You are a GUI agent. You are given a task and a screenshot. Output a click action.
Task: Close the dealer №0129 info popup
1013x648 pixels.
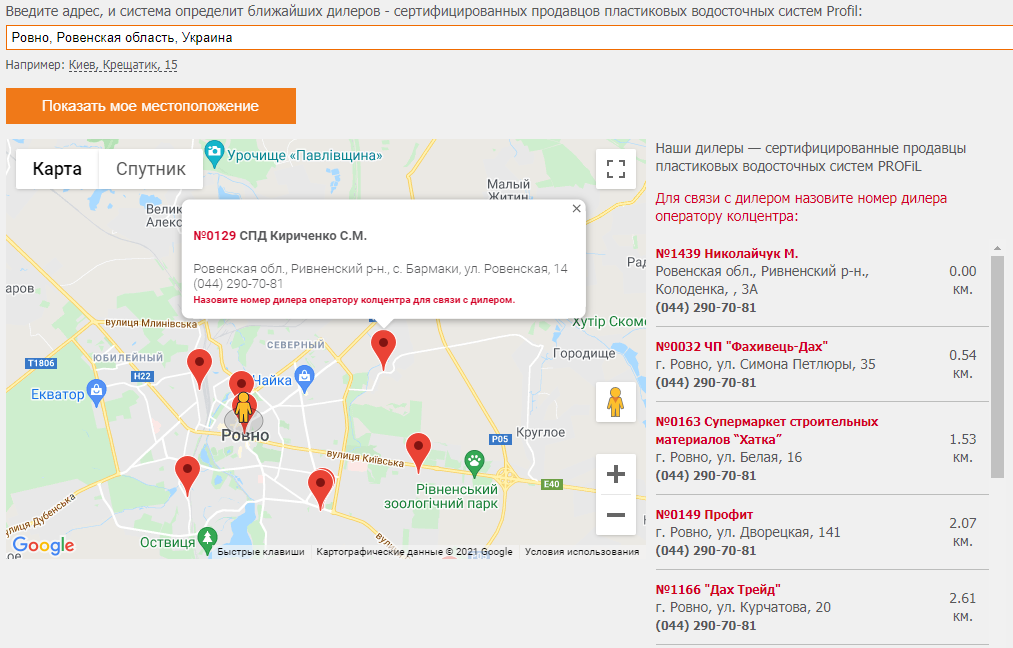[576, 208]
